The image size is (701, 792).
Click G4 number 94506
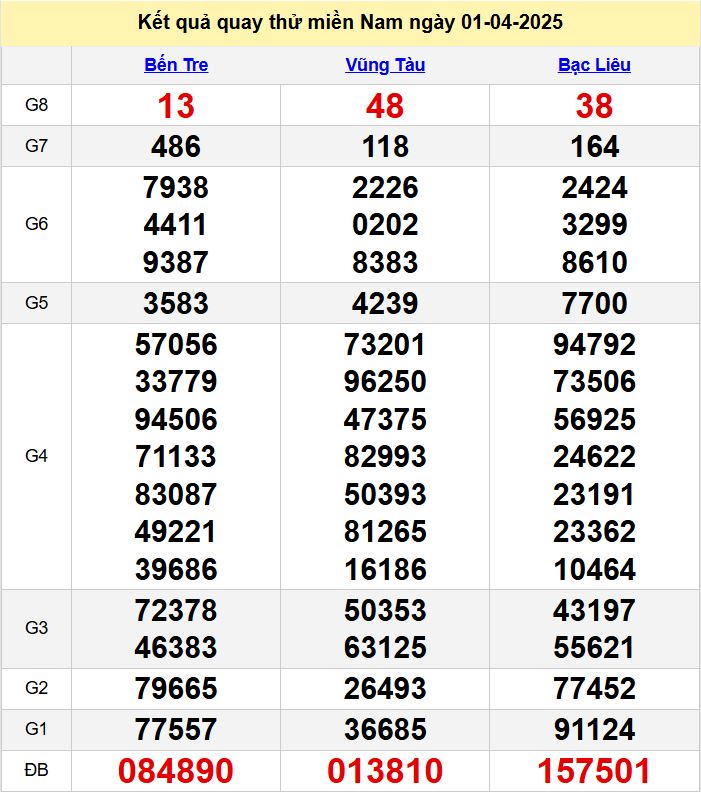coord(176,420)
